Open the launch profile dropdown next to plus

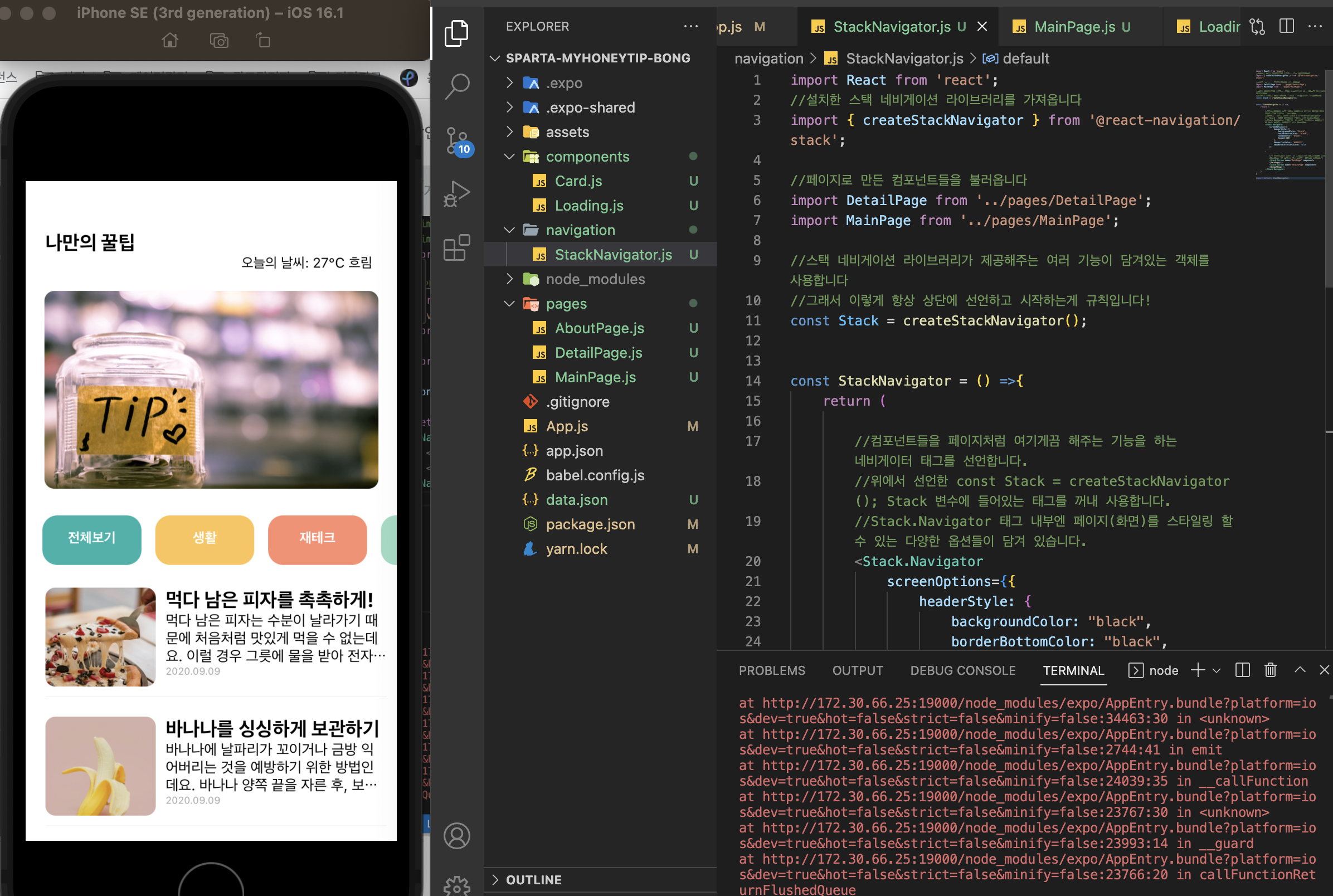click(x=1216, y=670)
